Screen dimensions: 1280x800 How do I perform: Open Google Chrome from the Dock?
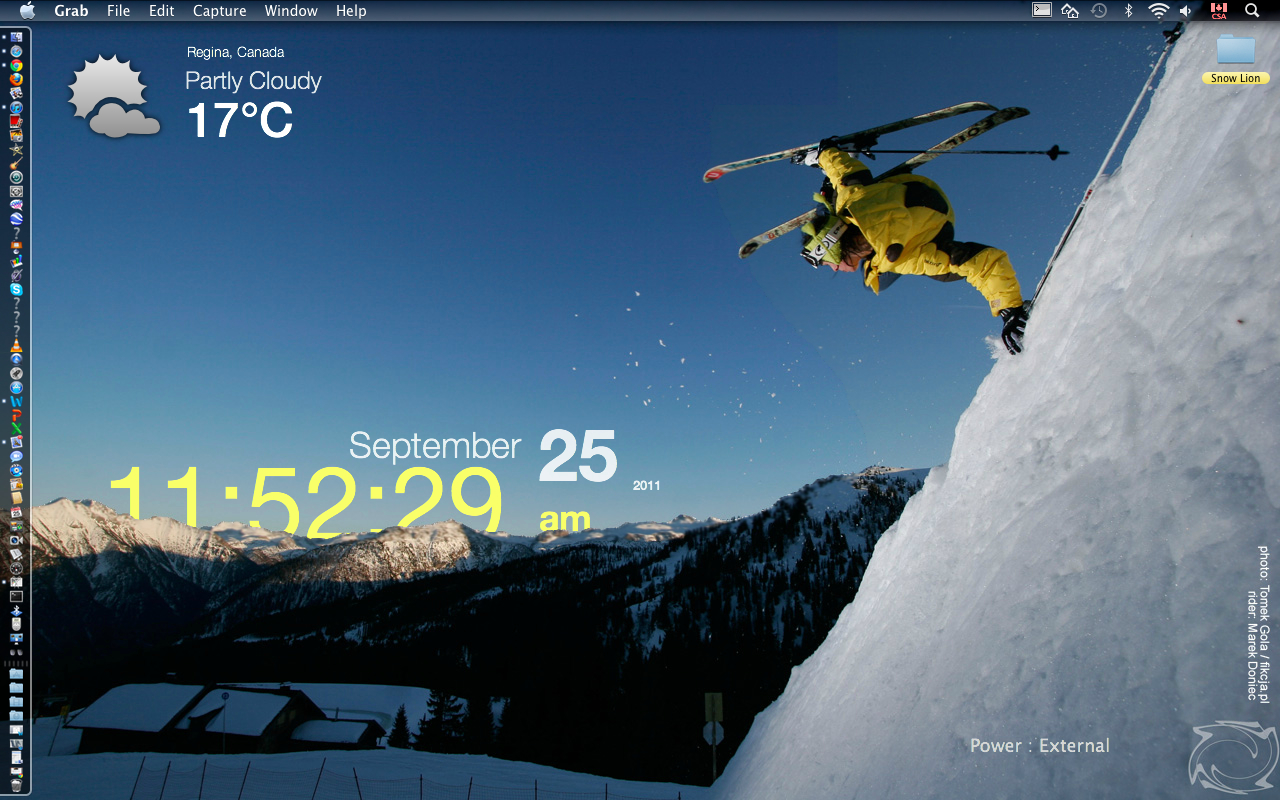pos(16,65)
